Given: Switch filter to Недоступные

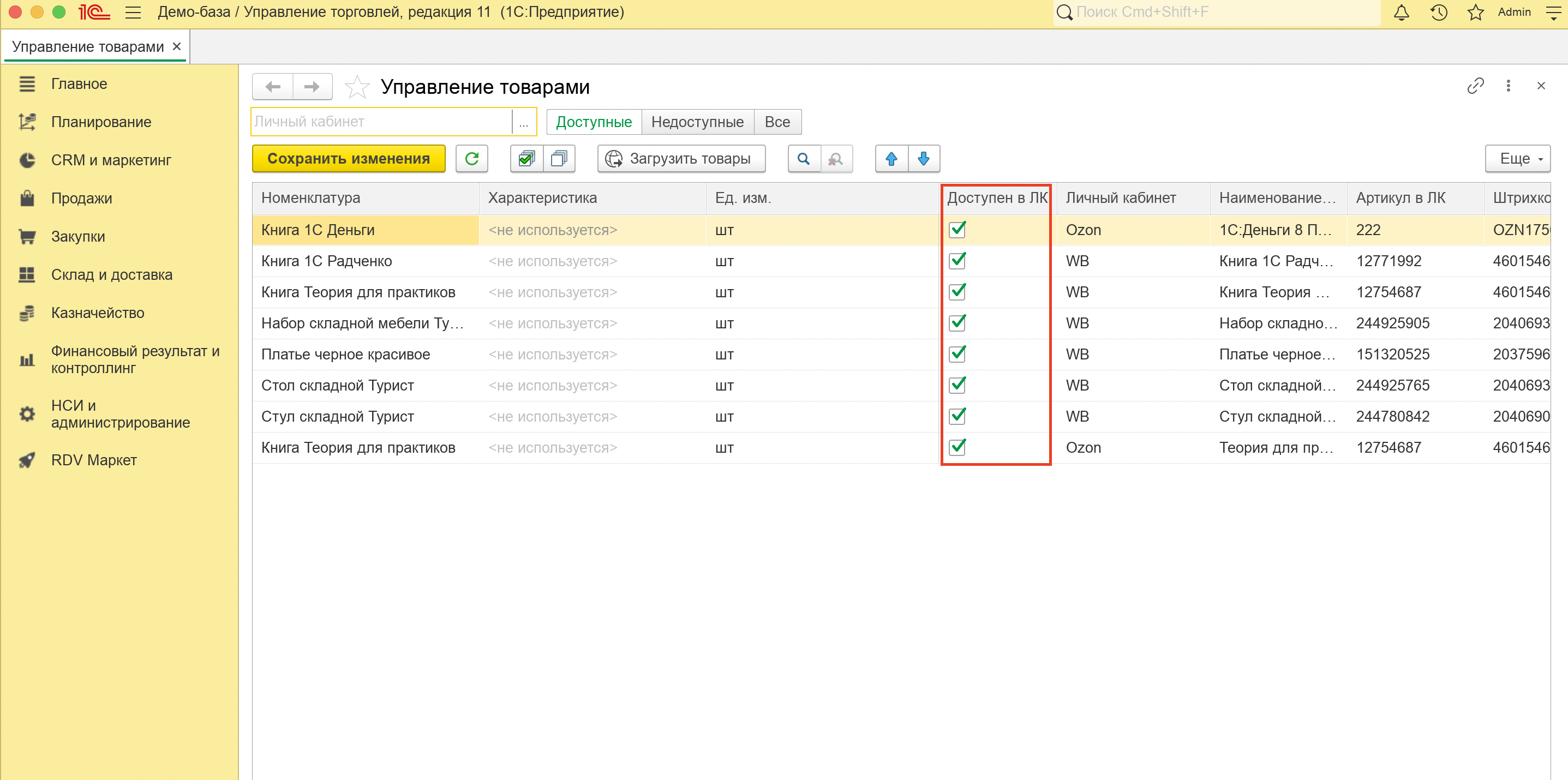Looking at the screenshot, I should pyautogui.click(x=698, y=122).
